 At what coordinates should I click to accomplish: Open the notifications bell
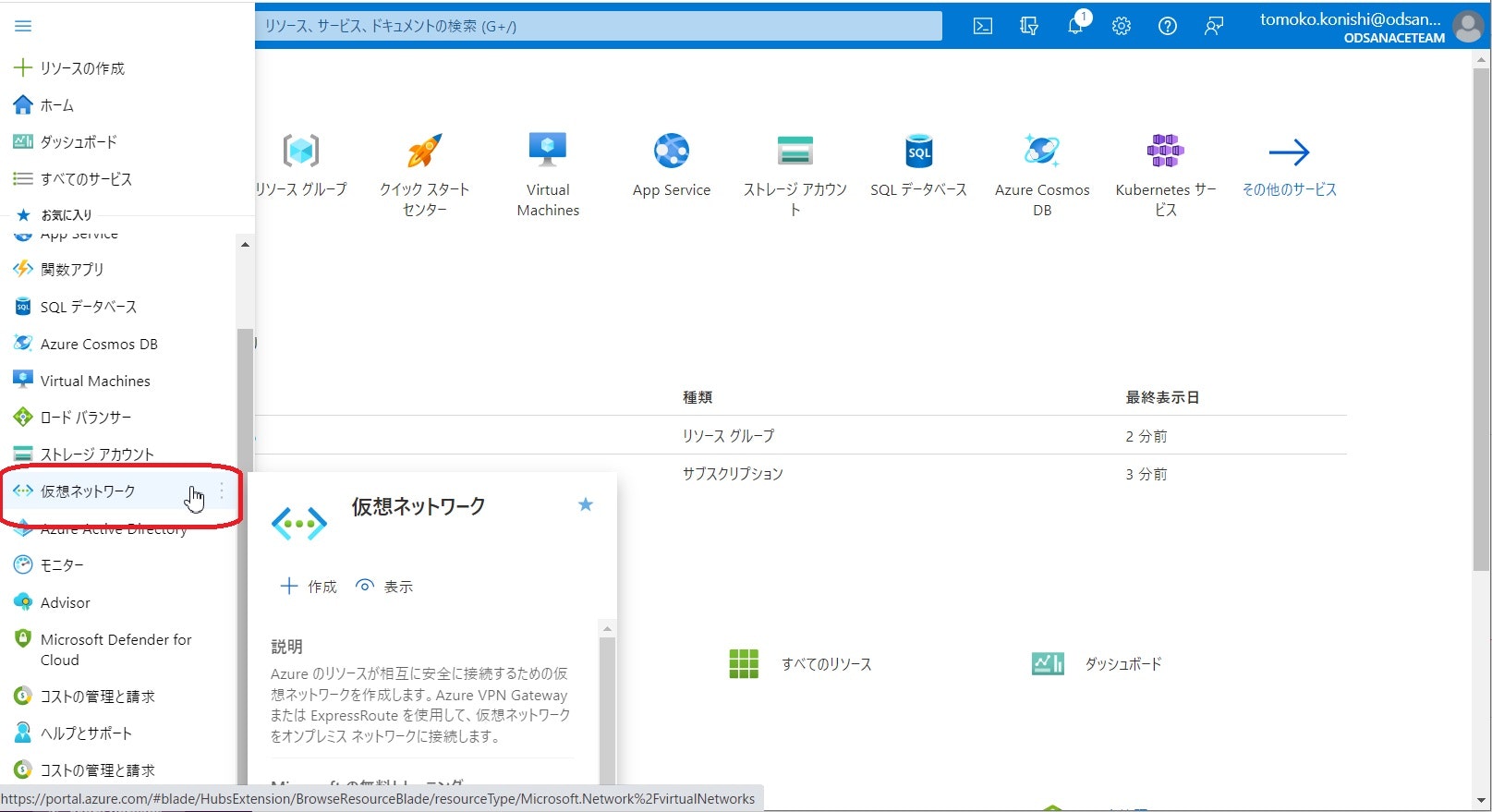(1075, 26)
